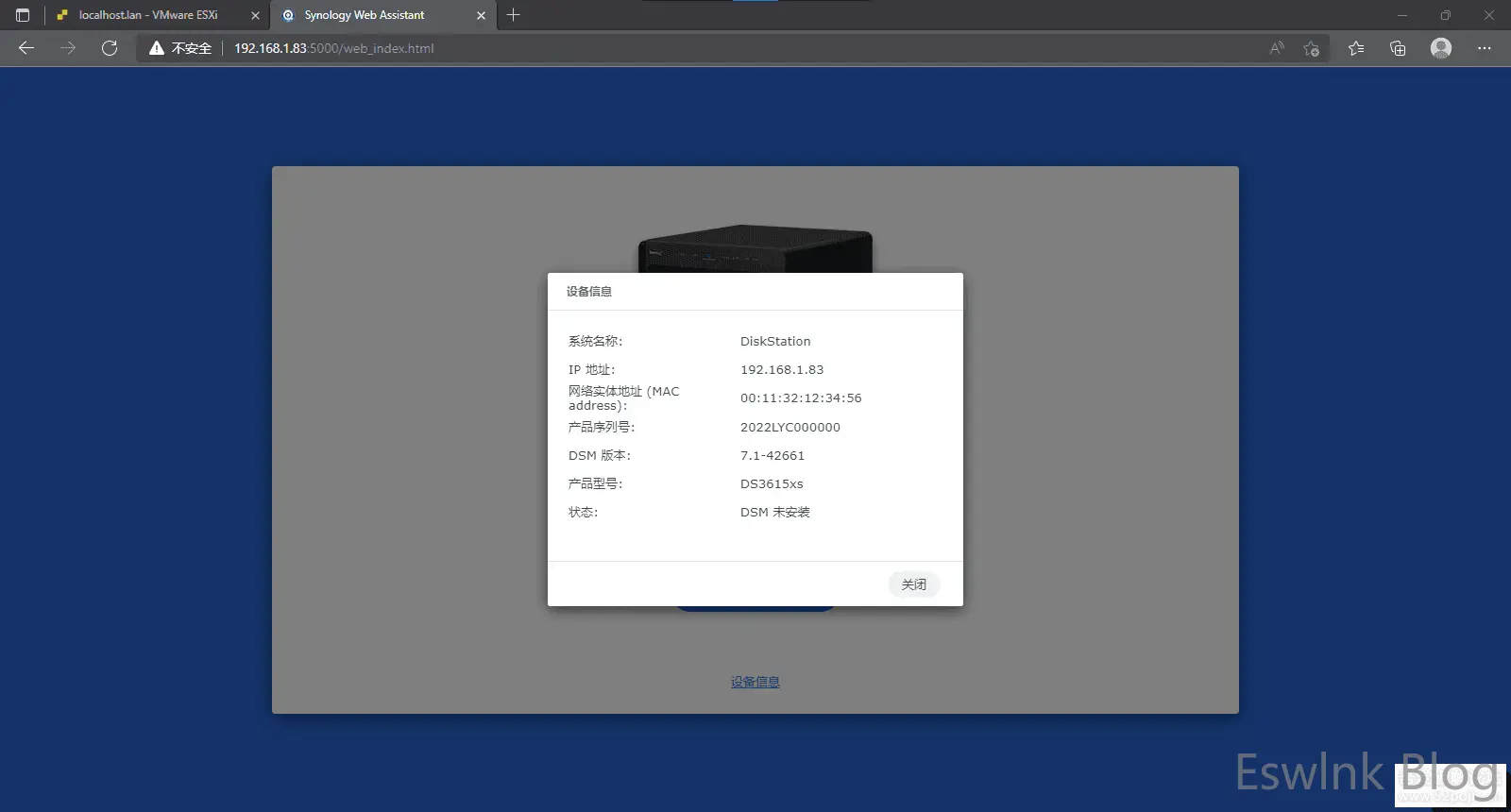This screenshot has width=1511, height=812.
Task: Open the tab actions menu icon
Action: pyautogui.click(x=23, y=15)
